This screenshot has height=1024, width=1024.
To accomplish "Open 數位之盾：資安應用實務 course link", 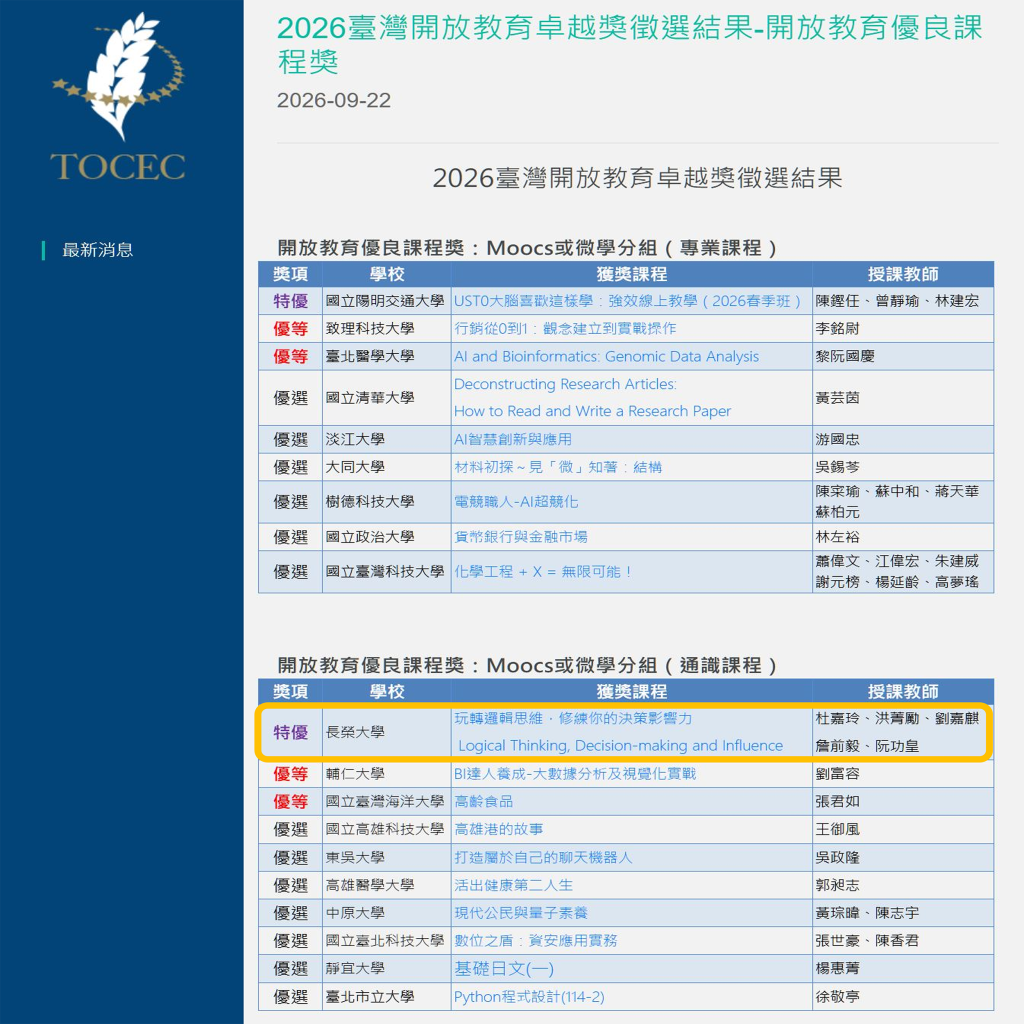I will pos(536,940).
